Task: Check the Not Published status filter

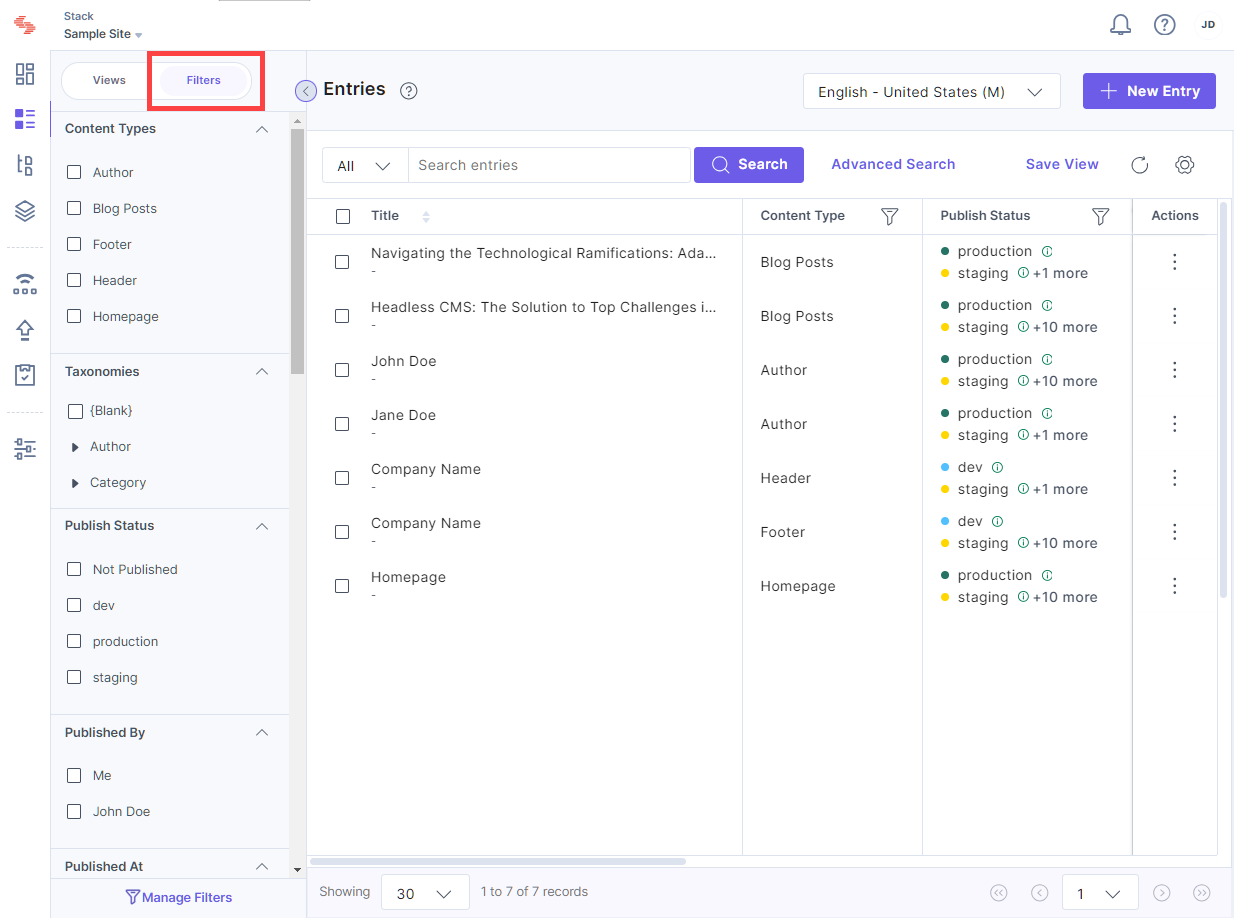Action: click(74, 569)
